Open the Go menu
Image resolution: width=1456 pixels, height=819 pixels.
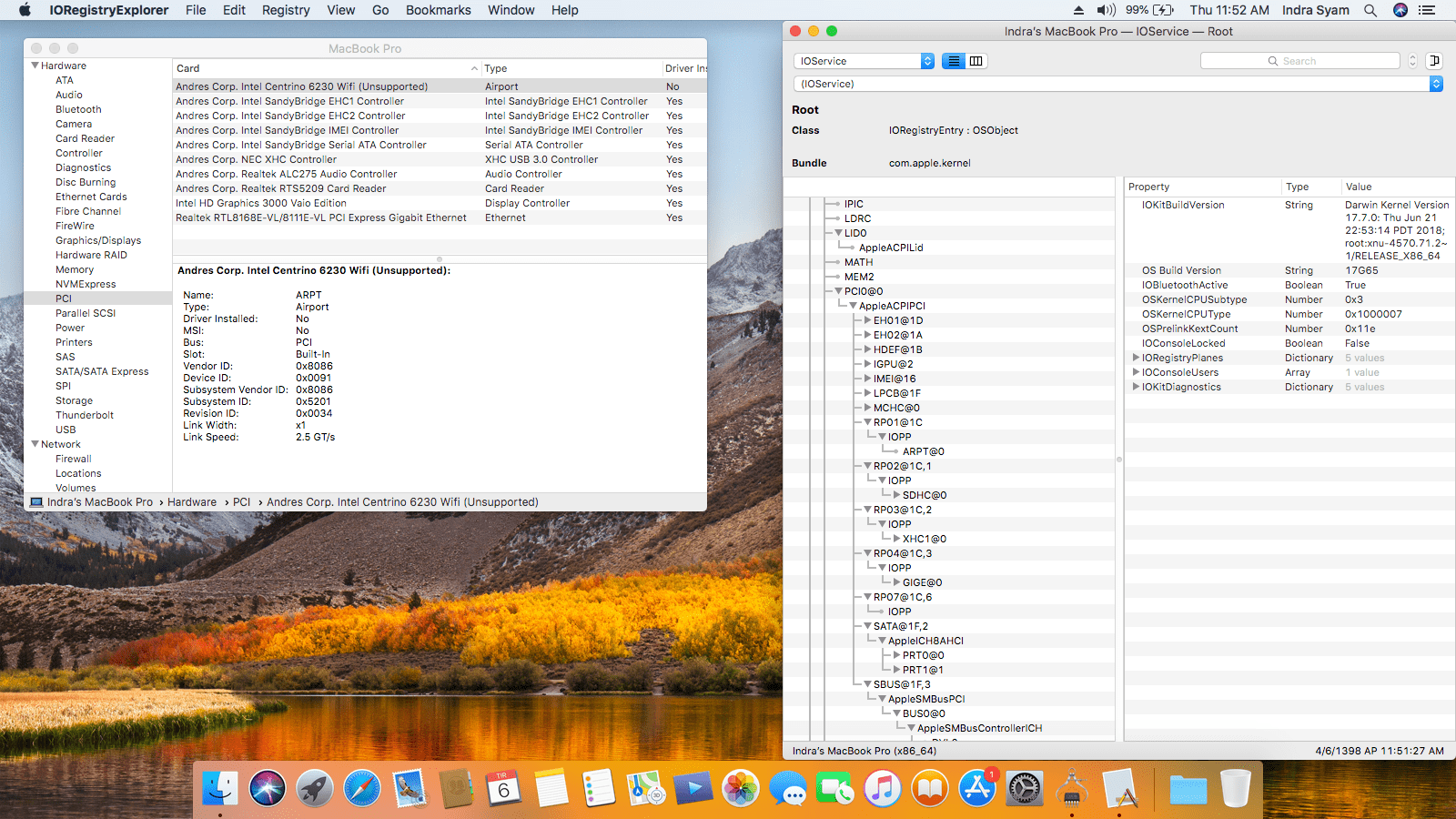(380, 10)
